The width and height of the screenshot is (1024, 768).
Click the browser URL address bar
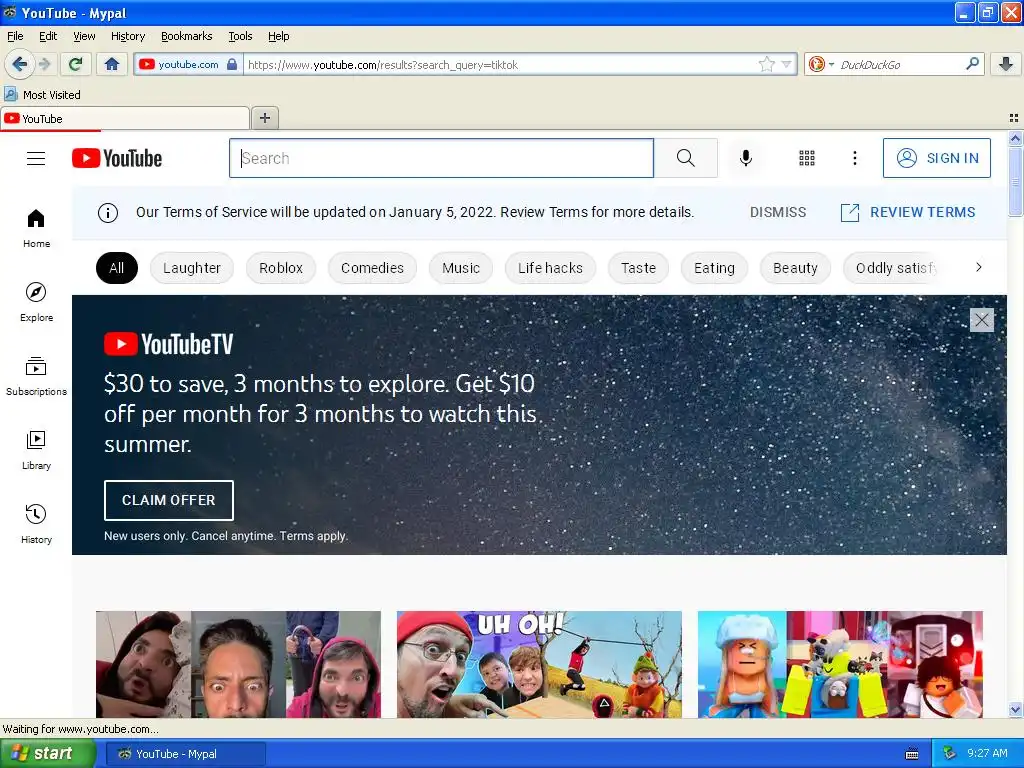coord(500,65)
